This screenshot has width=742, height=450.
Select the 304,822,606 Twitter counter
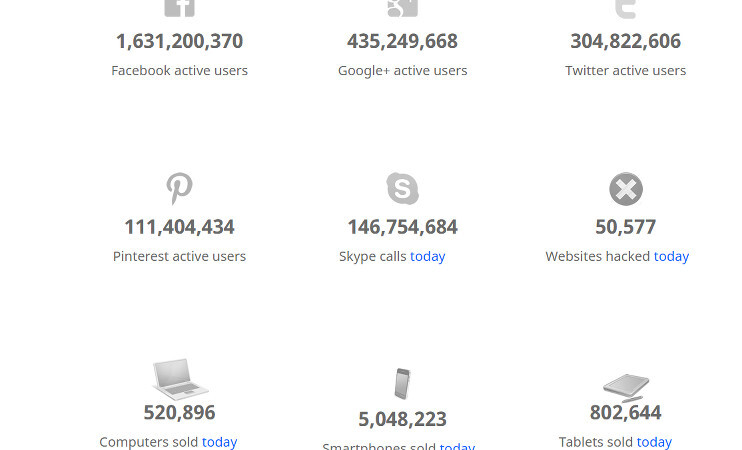point(626,41)
